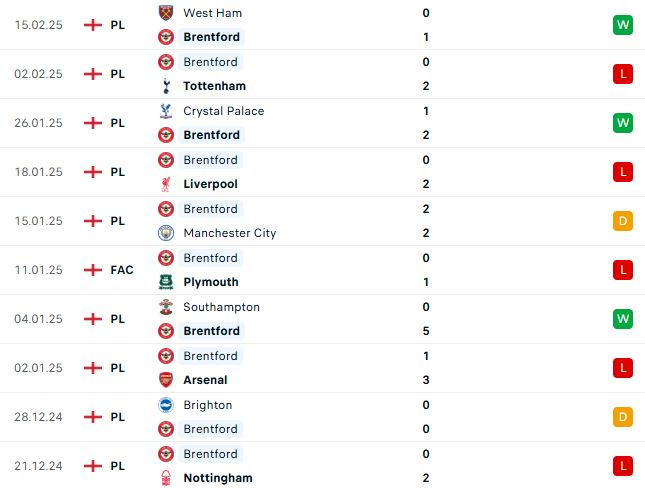Click red L badge for Tottenham match

click(x=623, y=74)
